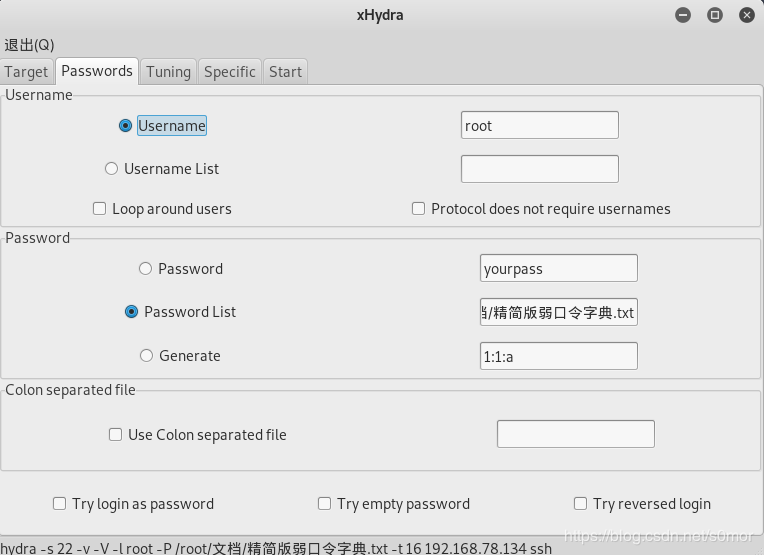The image size is (764, 555).
Task: Click the password field containing yourpass
Action: pos(559,268)
